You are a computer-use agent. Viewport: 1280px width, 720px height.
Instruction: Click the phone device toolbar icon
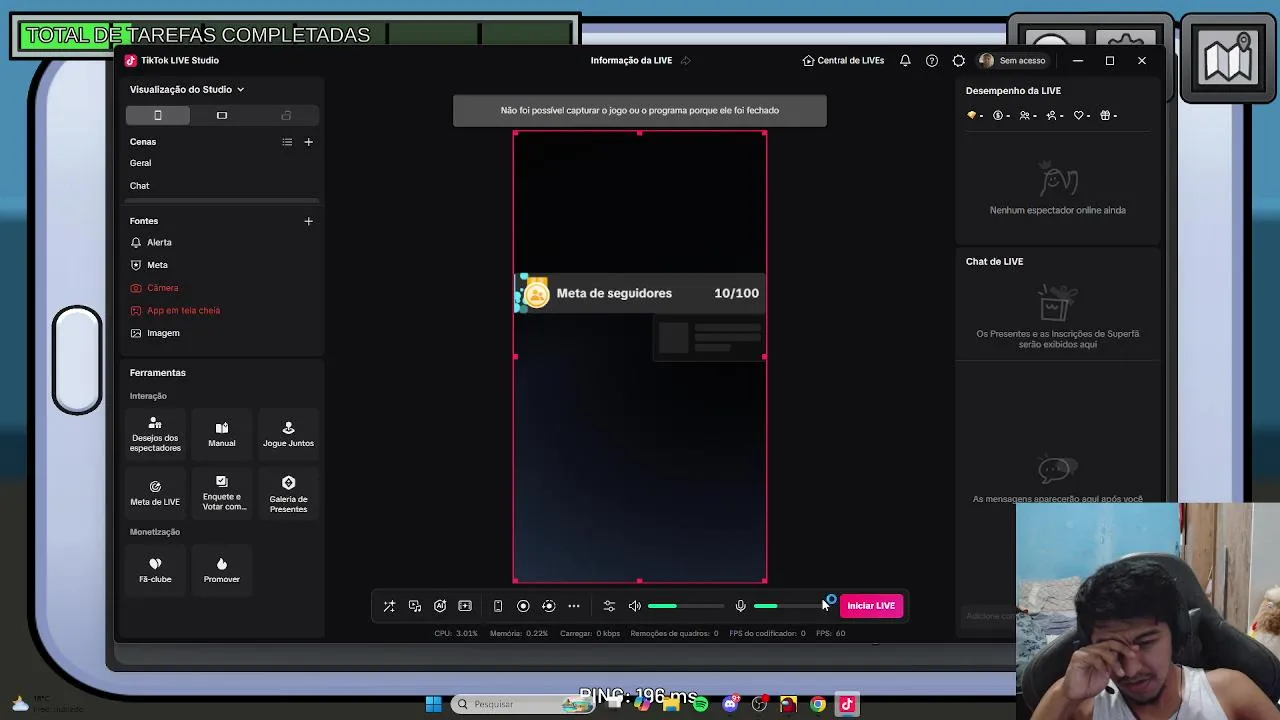pyautogui.click(x=498, y=606)
